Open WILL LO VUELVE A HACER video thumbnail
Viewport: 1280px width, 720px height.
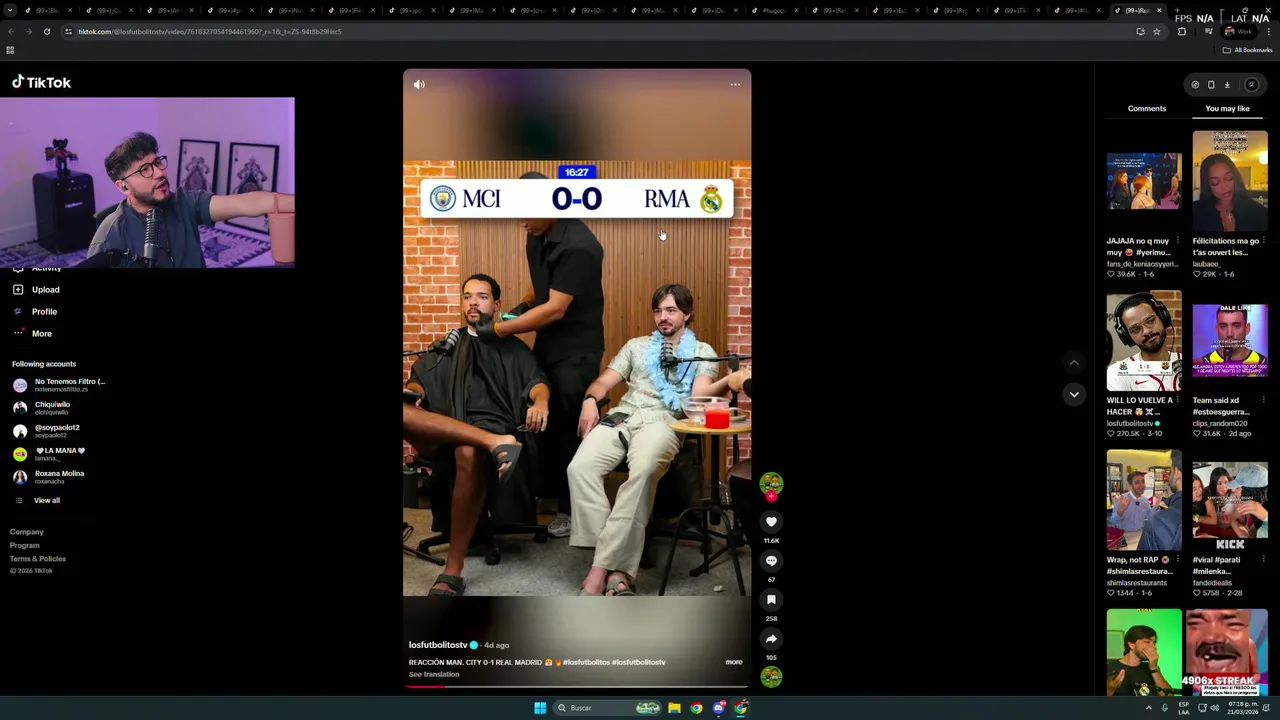coord(1144,341)
